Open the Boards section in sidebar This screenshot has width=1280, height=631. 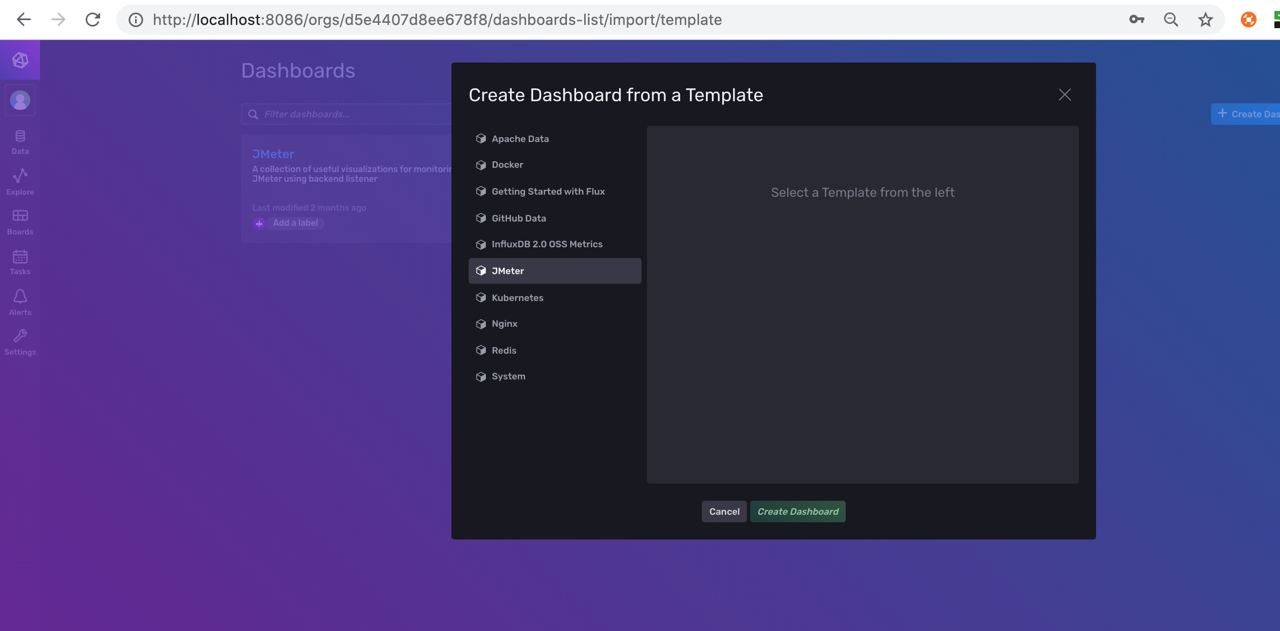point(20,221)
